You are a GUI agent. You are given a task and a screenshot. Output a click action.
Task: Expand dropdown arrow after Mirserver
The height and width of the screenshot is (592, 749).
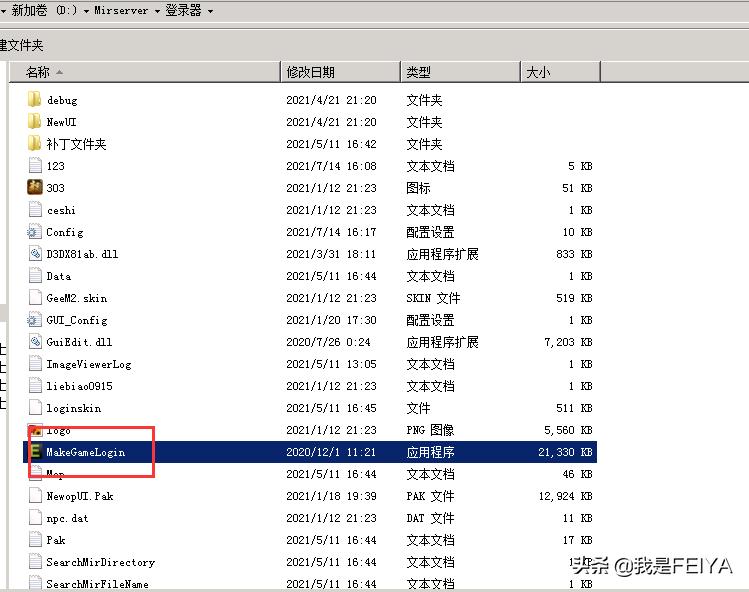point(157,11)
